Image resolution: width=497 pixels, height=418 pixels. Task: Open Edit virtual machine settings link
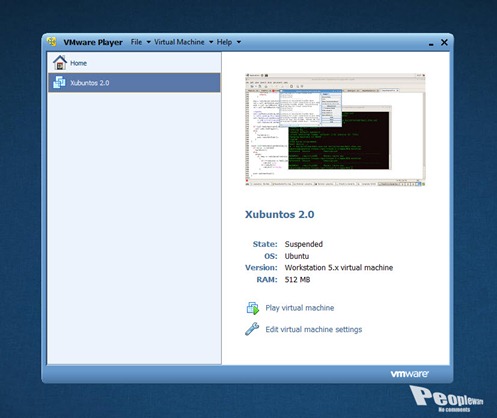(314, 329)
